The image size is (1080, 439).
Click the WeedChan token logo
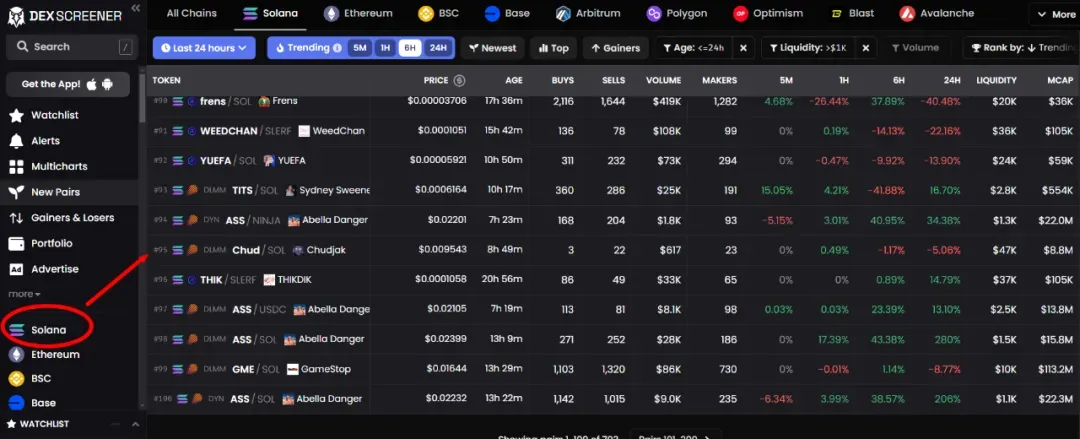[304, 131]
